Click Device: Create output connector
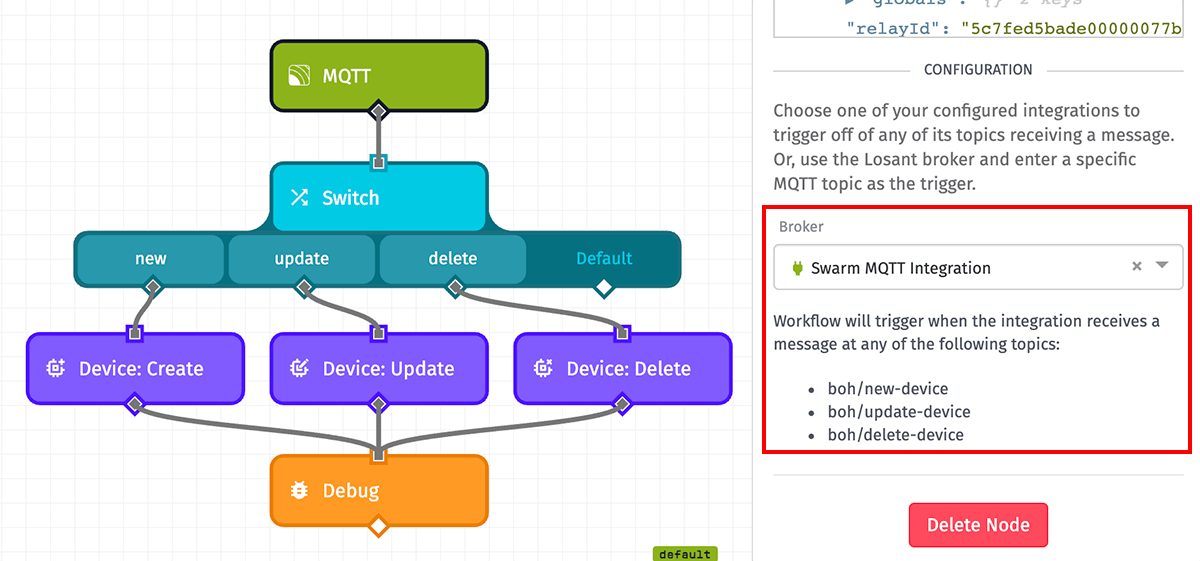The width and height of the screenshot is (1200, 561). pyautogui.click(x=135, y=404)
